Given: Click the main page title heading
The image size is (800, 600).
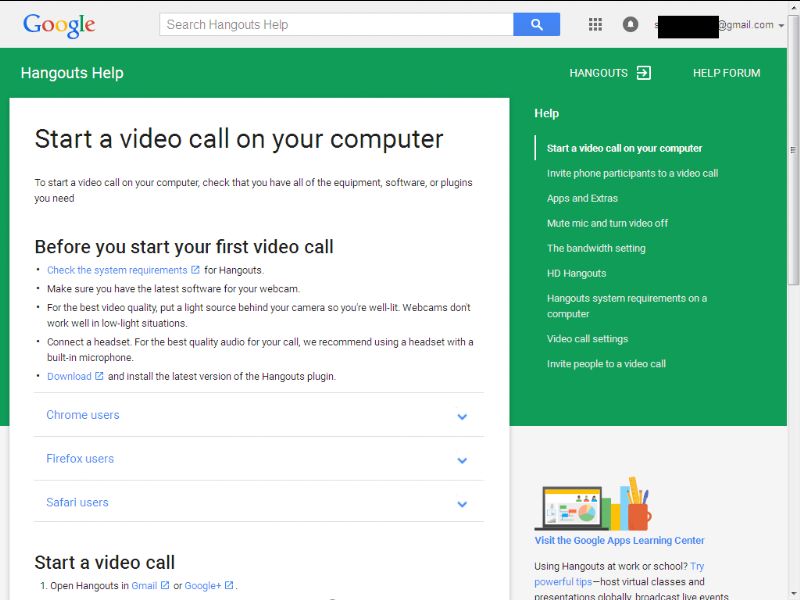Looking at the screenshot, I should tap(239, 139).
